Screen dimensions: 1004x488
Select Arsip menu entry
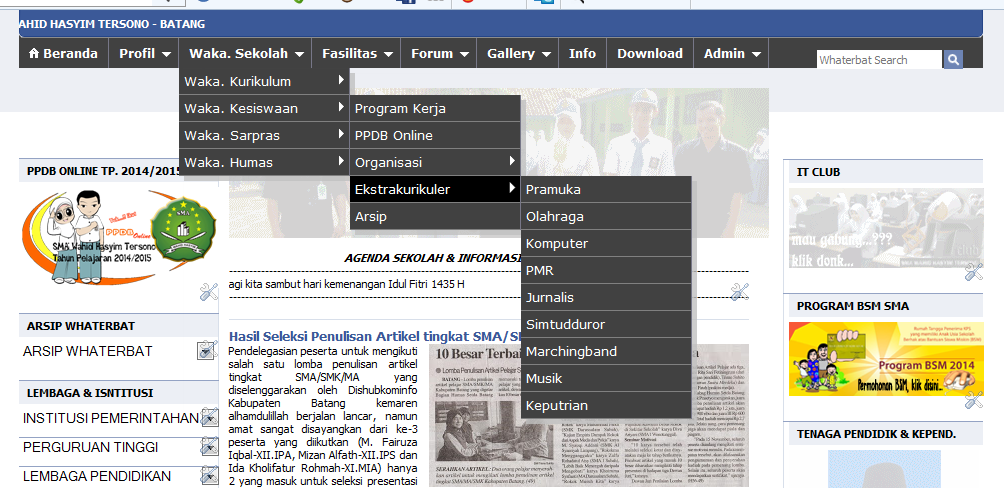point(435,216)
